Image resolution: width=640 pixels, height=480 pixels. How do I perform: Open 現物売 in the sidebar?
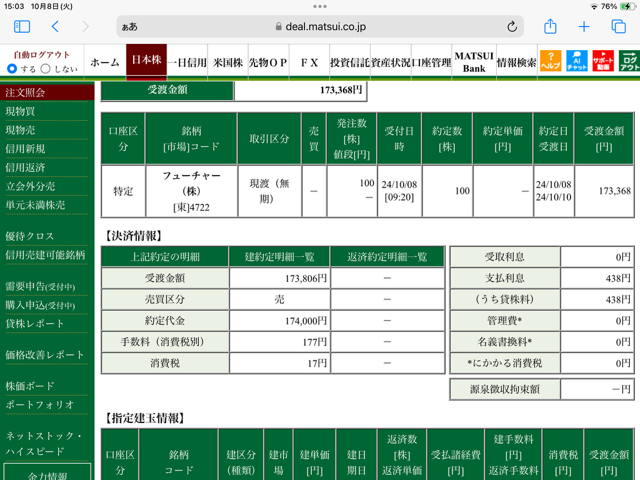click(x=20, y=130)
